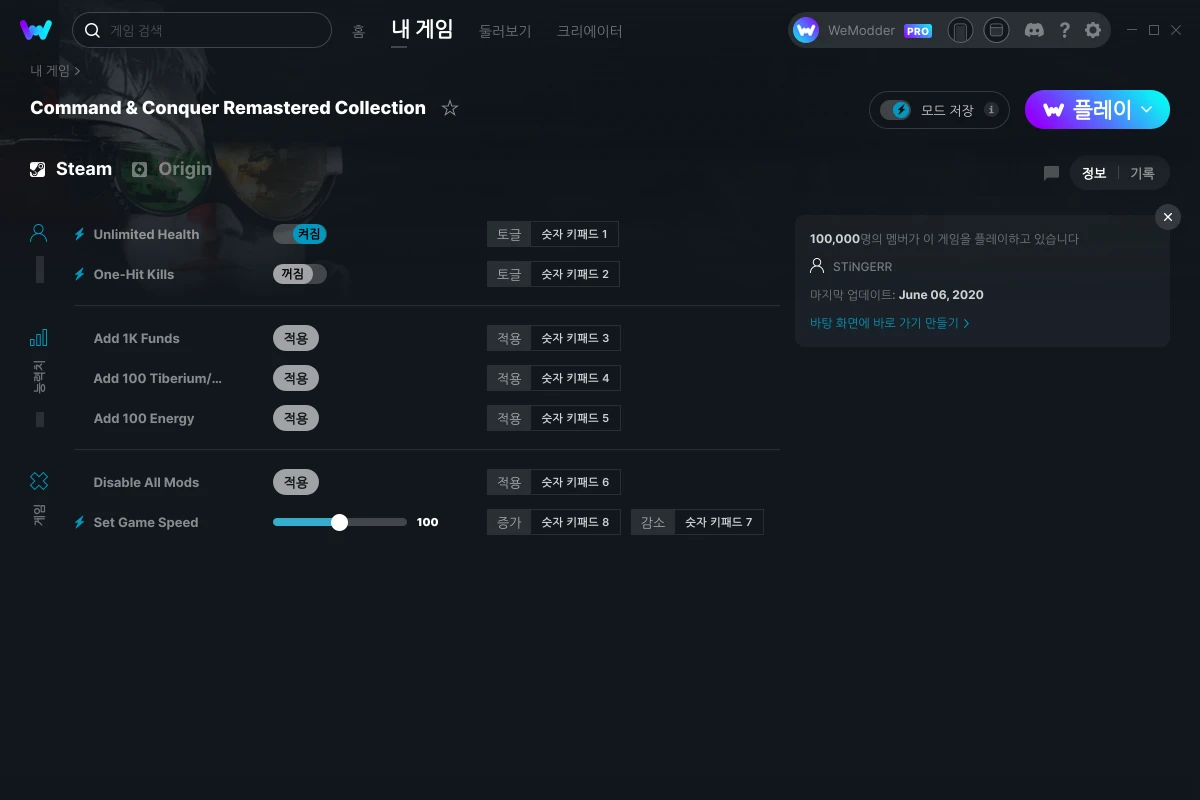Apply Add 100 Tiberium cheat

pos(296,378)
